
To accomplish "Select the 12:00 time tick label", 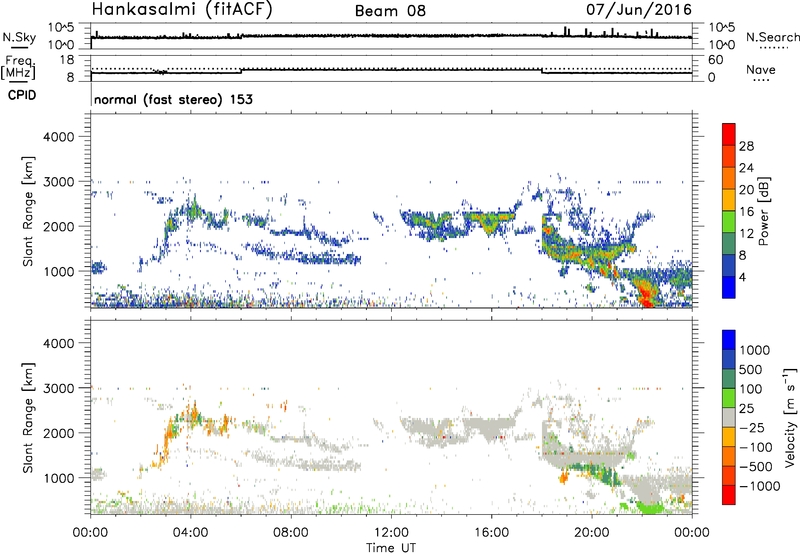I will point(391,533).
